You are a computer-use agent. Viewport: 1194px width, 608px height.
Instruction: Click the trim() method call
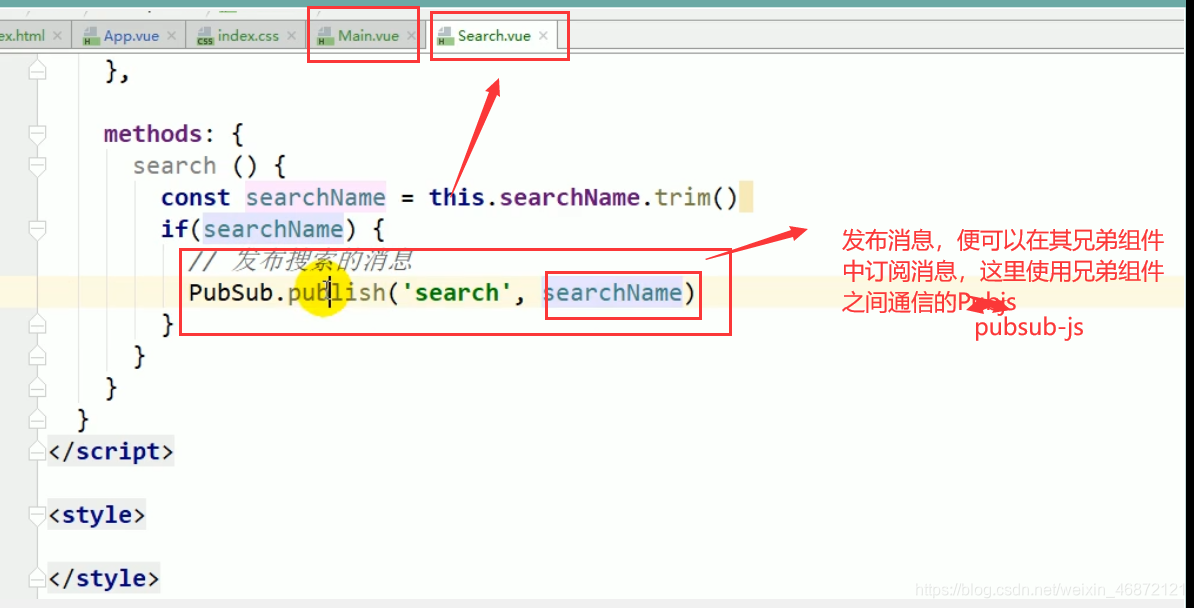pos(696,197)
